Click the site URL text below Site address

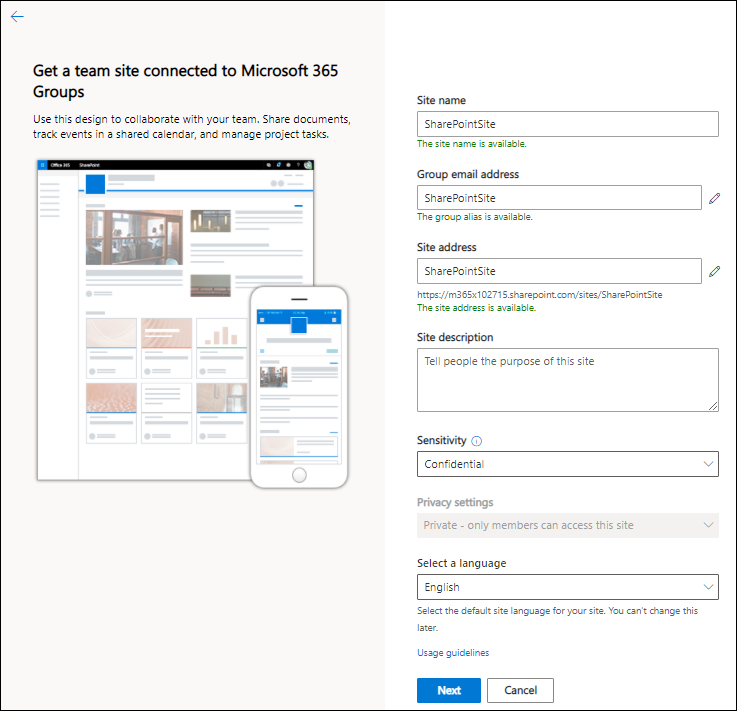(x=540, y=295)
